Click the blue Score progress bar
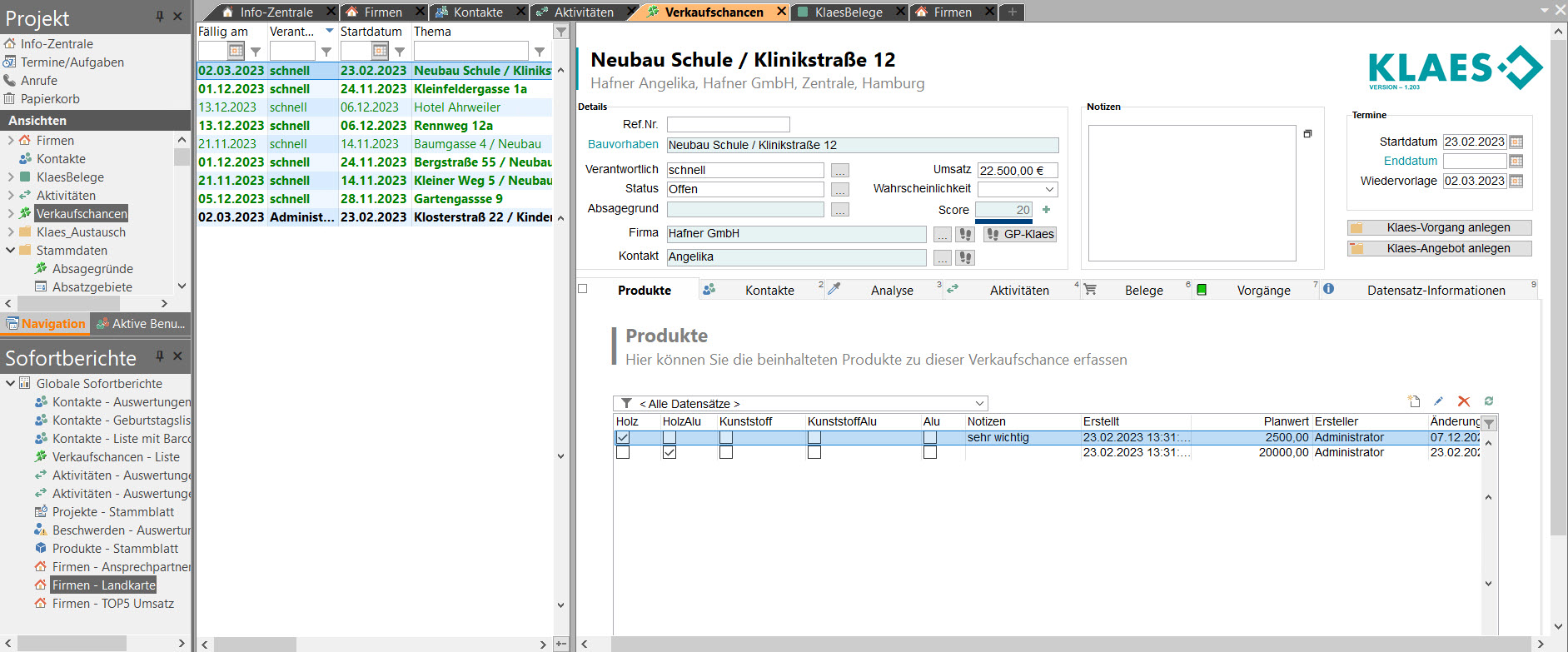Viewport: 1568px width, 652px height. [x=1003, y=221]
